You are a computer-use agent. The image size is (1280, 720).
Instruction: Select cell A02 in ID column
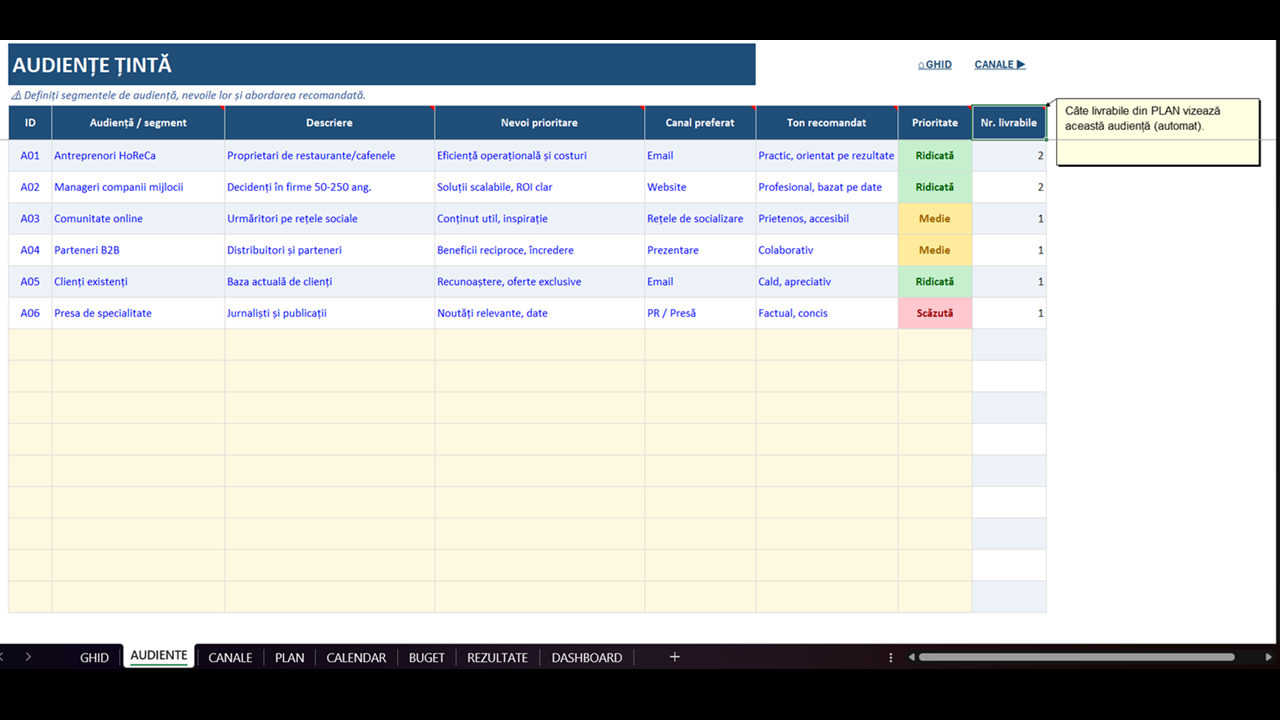point(30,187)
